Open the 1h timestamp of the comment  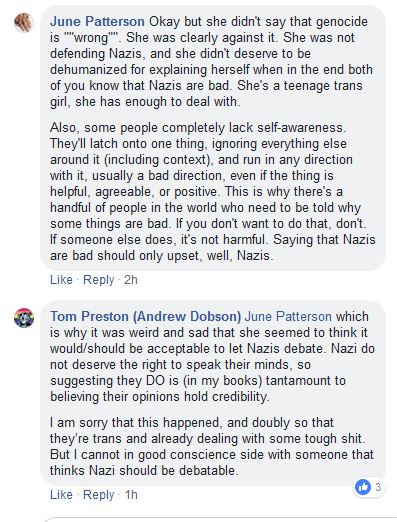coord(131,494)
